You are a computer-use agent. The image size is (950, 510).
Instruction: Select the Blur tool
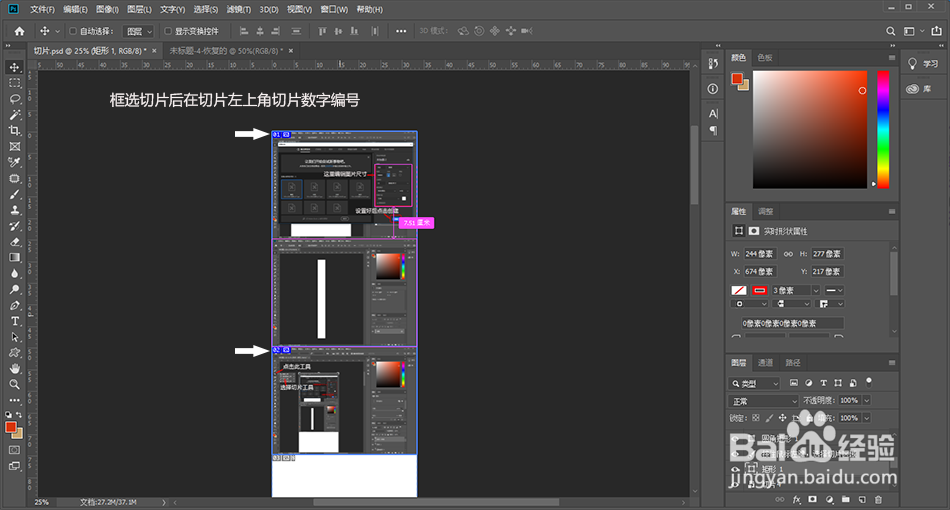coord(15,273)
